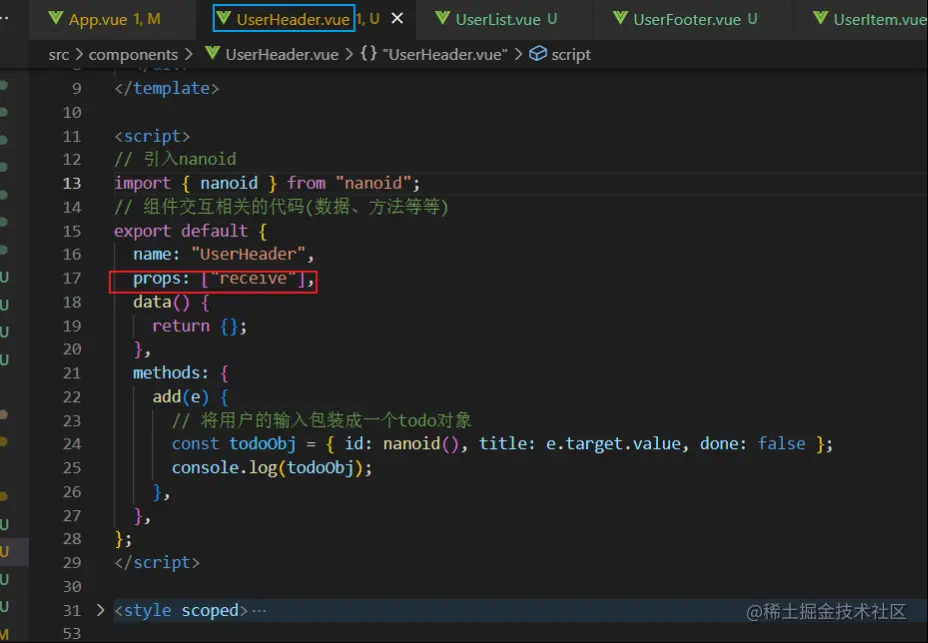Click the methods: keyword
The image size is (928, 643).
[x=170, y=373]
